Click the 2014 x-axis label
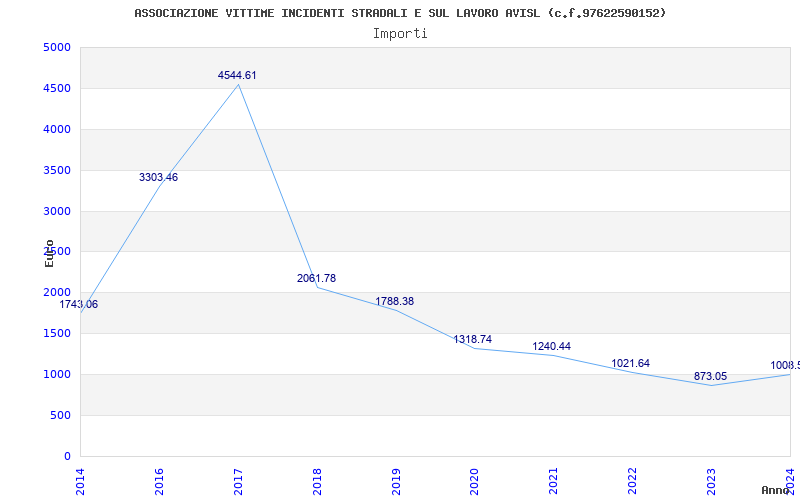 80,481
